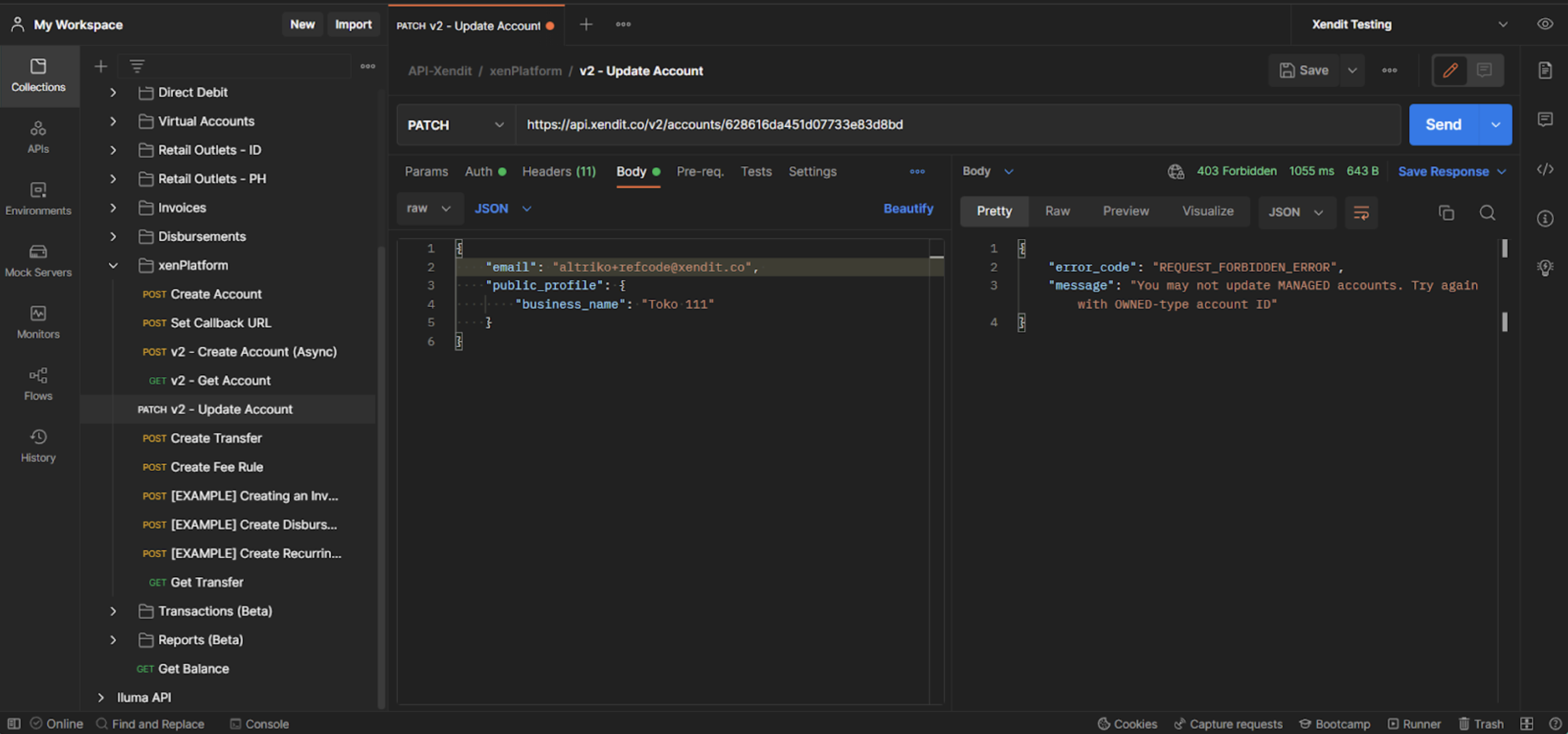Screen dimensions: 1568x734
Task: Open the Monitors sidebar panel
Action: 38,322
